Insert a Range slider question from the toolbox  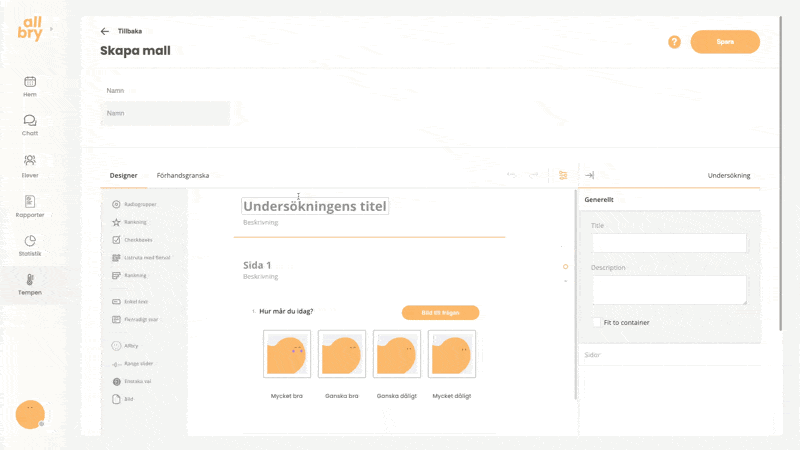pyautogui.click(x=134, y=363)
